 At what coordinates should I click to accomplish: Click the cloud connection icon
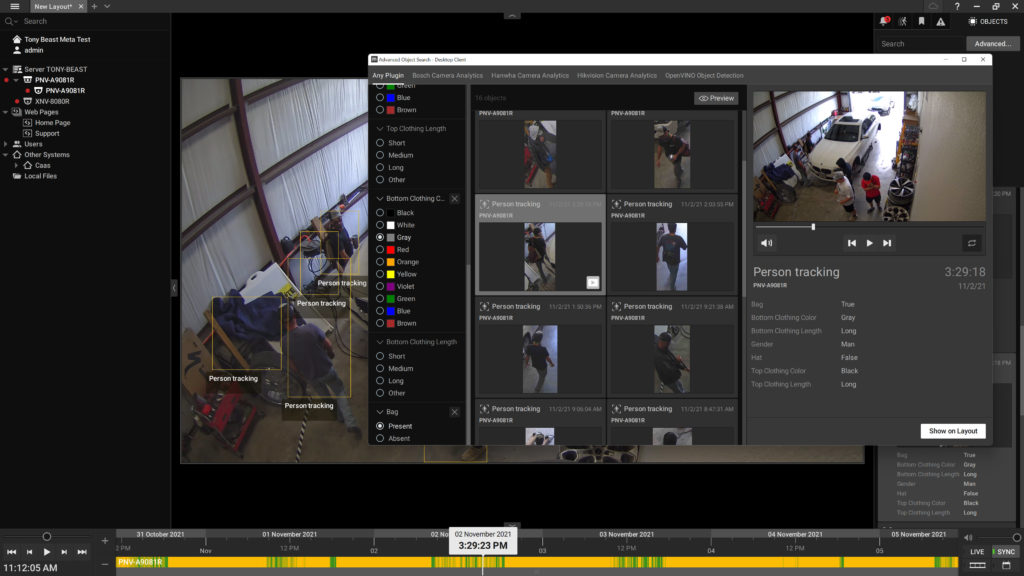coord(934,6)
